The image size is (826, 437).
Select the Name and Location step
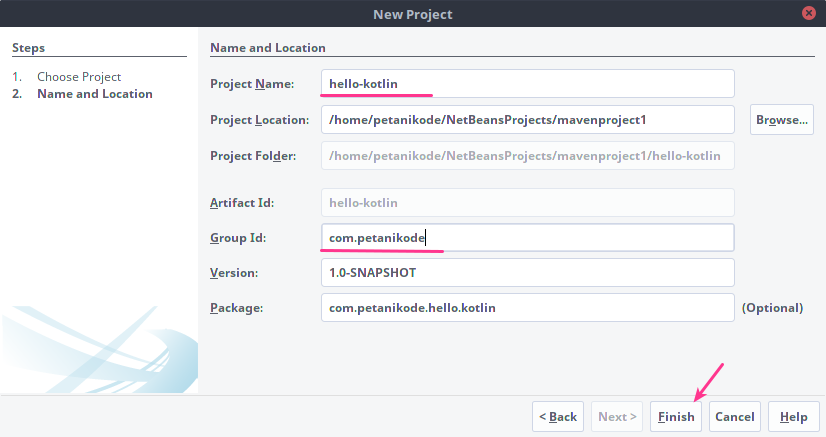pos(95,94)
